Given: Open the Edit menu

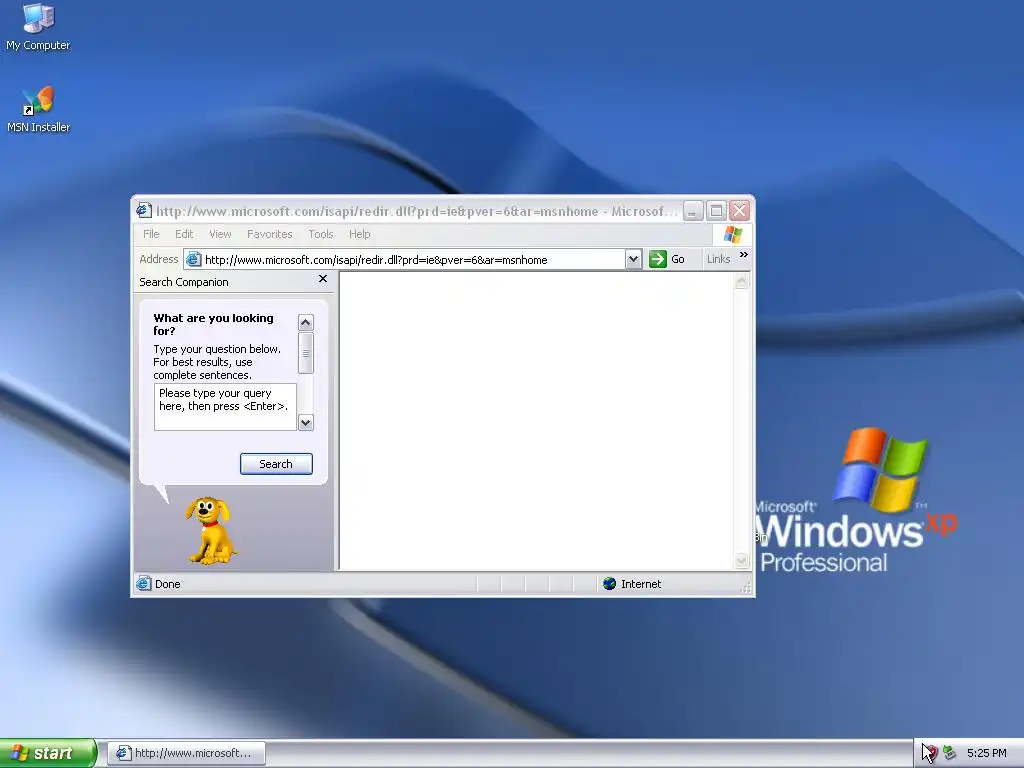Looking at the screenshot, I should tap(184, 234).
